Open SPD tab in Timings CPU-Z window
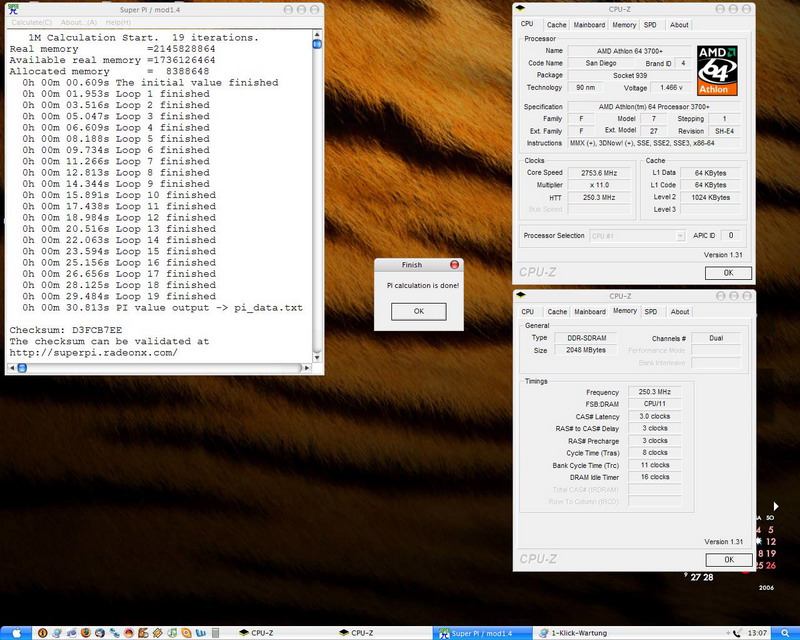 651,311
